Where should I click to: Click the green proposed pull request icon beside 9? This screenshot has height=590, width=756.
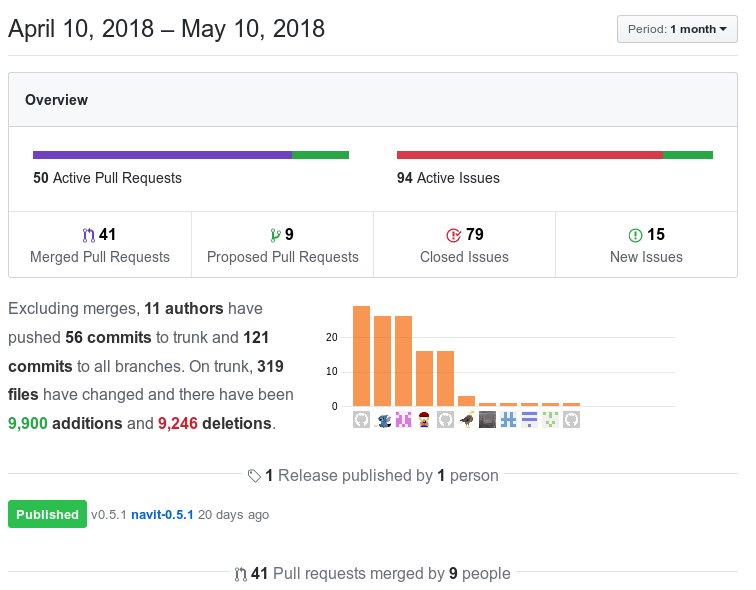[275, 235]
